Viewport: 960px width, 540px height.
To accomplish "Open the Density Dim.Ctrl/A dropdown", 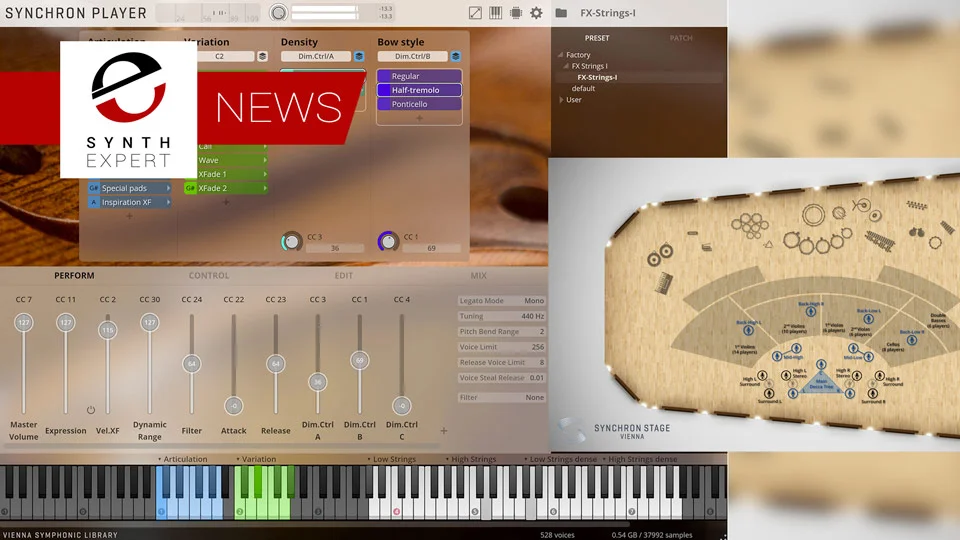I will [316, 56].
